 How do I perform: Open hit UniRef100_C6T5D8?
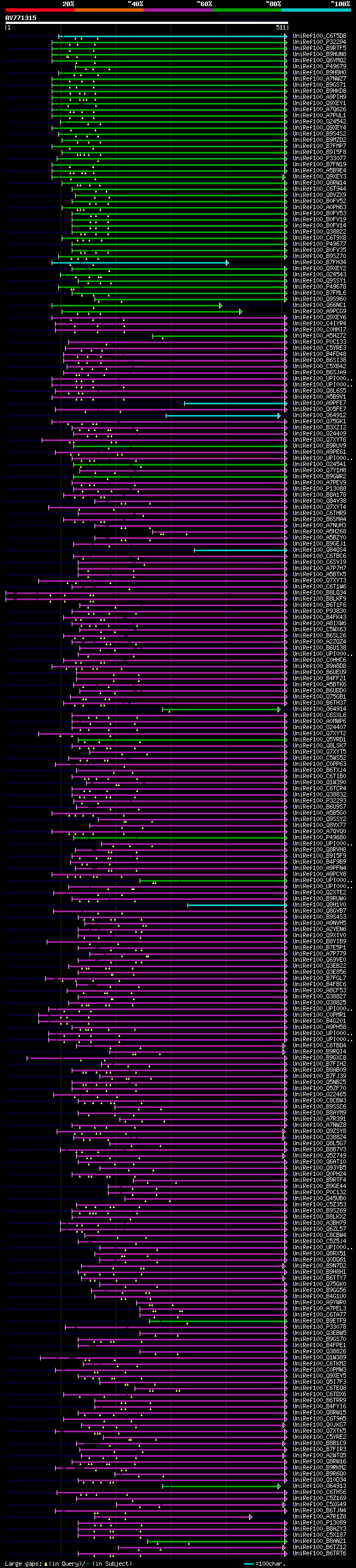pyautogui.click(x=319, y=36)
